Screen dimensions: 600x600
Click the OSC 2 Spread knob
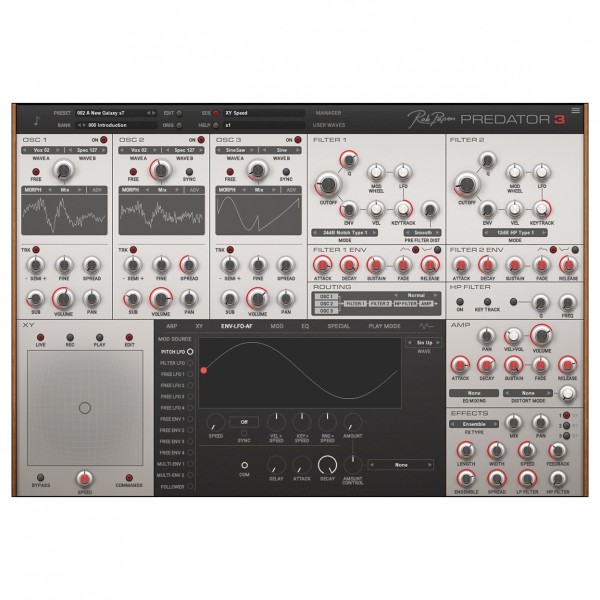(x=189, y=265)
